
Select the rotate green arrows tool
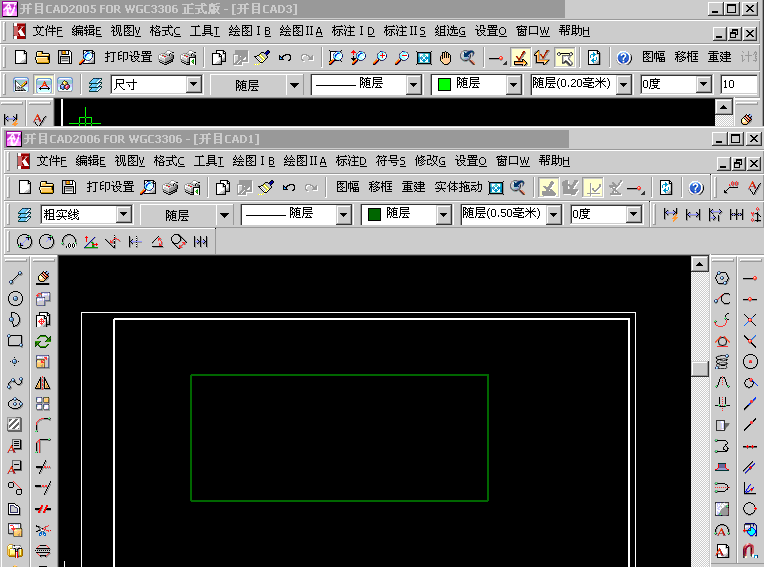pos(43,341)
